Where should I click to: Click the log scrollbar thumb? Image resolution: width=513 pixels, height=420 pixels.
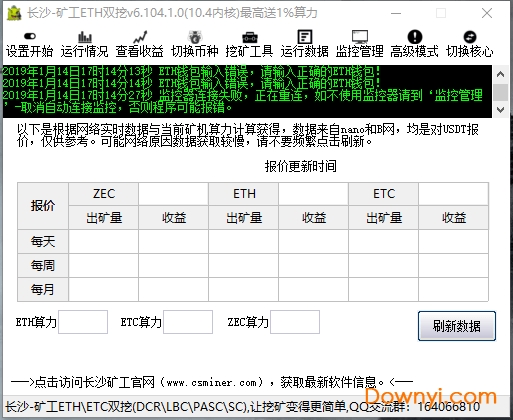tap(500, 92)
